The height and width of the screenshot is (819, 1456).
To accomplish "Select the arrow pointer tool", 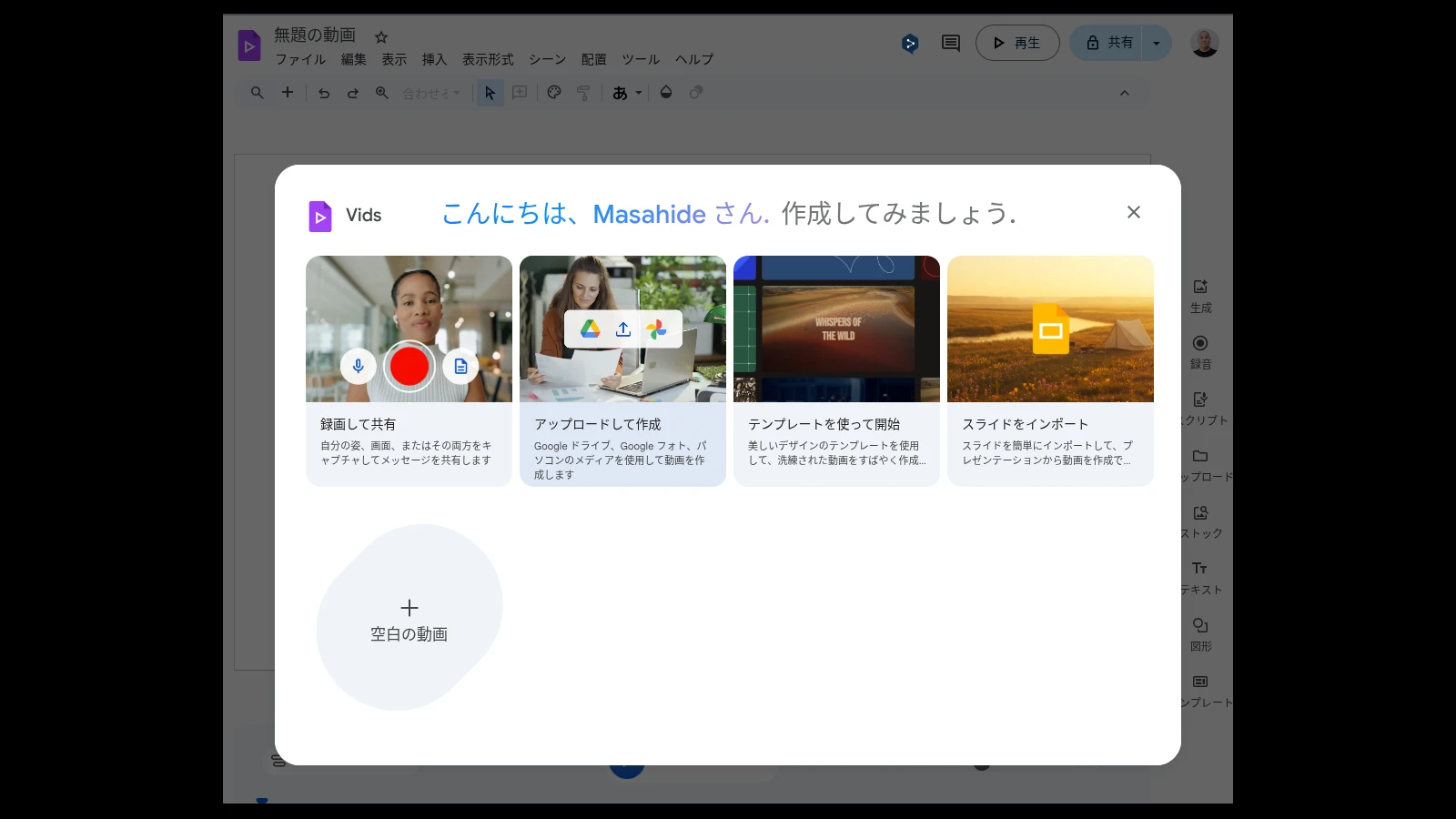I will click(490, 93).
